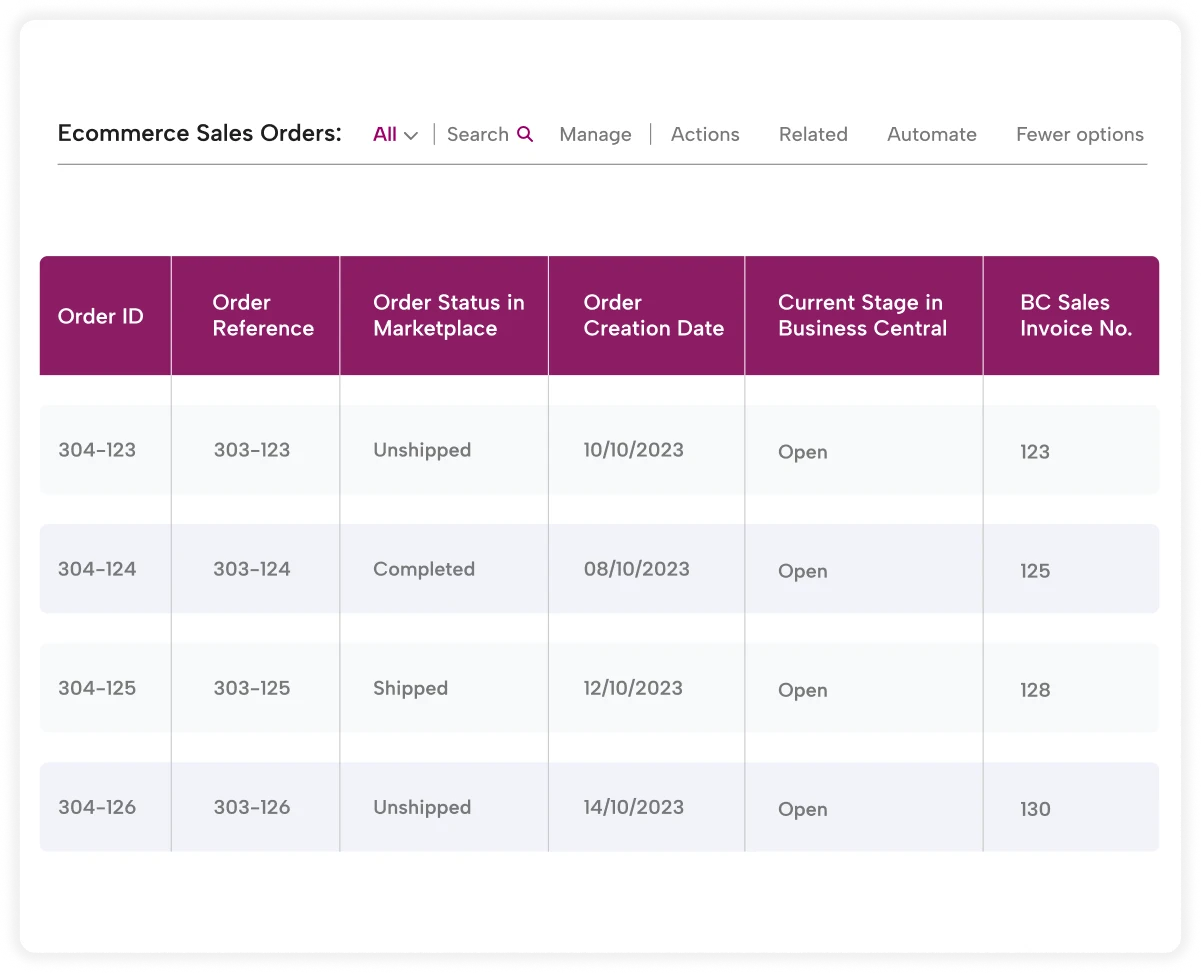Viewport: 1201px width, 973px height.
Task: Click Fewer options button
Action: 1079,134
